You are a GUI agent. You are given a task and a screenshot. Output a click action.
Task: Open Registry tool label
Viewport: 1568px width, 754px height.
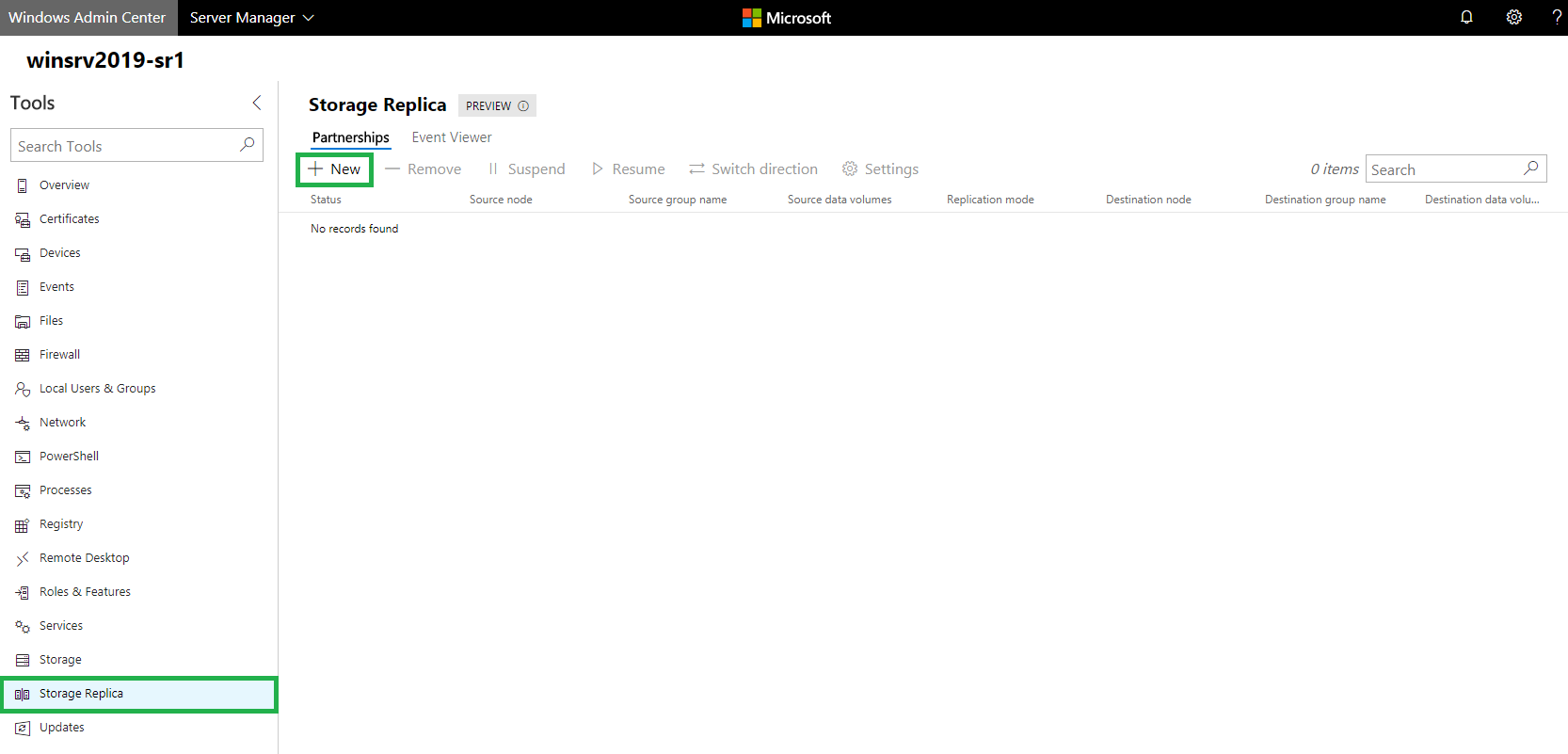click(x=61, y=524)
